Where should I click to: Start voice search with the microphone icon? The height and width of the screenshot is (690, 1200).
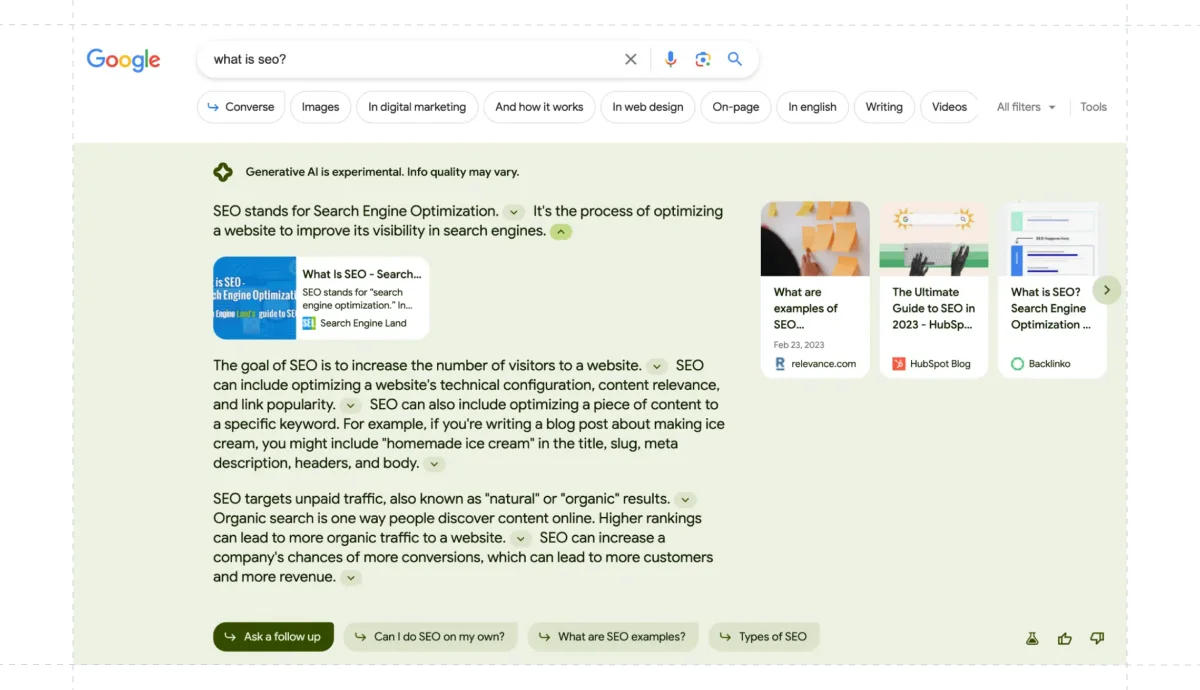671,59
